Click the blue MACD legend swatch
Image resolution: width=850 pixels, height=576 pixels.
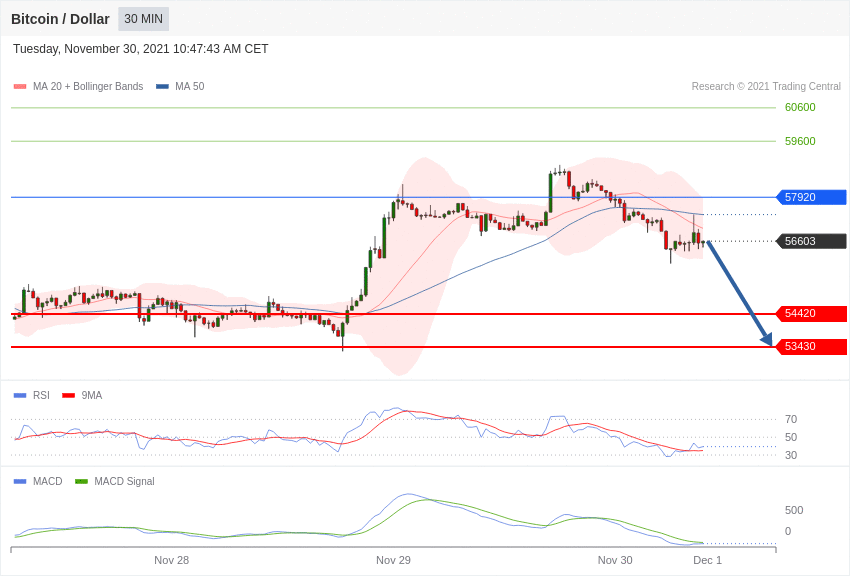pos(20,481)
